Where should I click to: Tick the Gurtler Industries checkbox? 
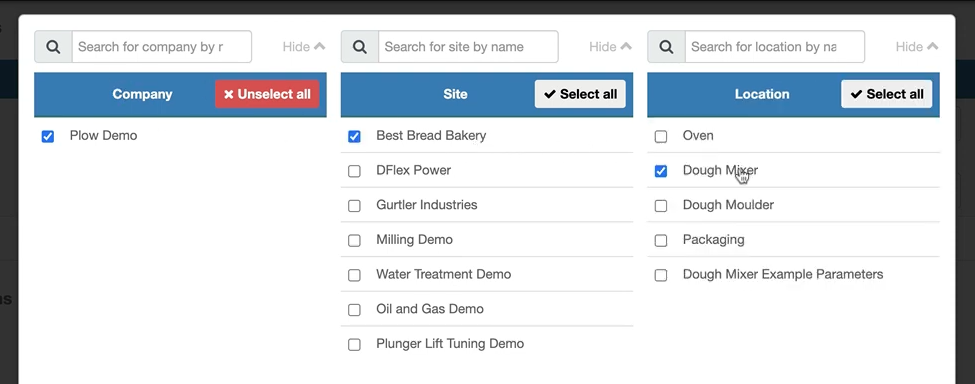pos(354,206)
